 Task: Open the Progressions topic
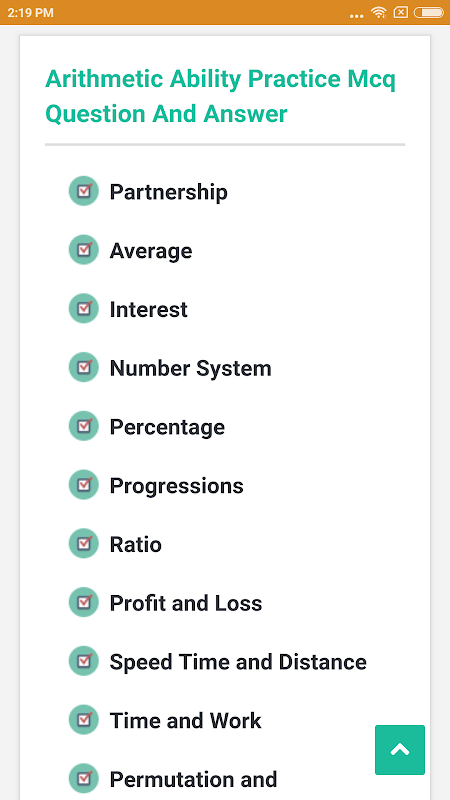click(177, 486)
